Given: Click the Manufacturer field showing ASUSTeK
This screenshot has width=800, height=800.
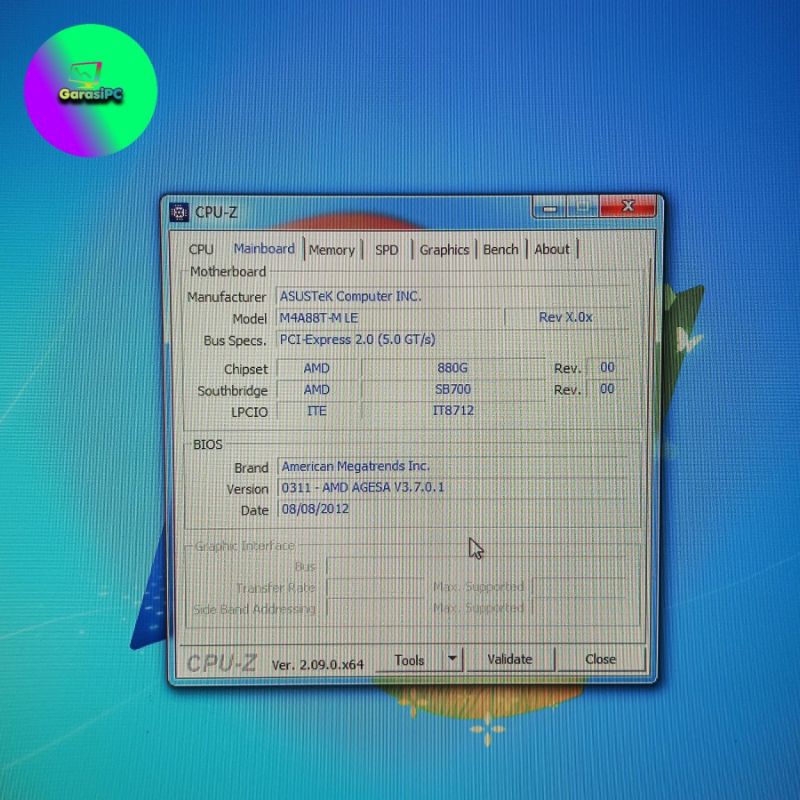Looking at the screenshot, I should pyautogui.click(x=453, y=297).
